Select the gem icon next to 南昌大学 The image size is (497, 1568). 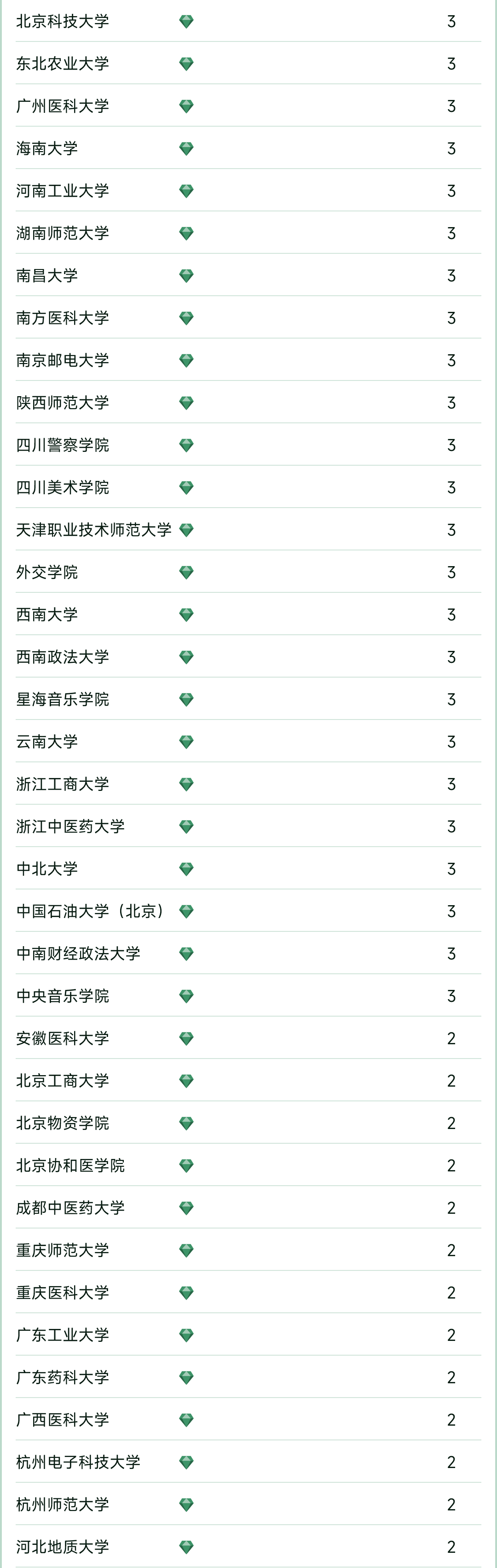[186, 276]
